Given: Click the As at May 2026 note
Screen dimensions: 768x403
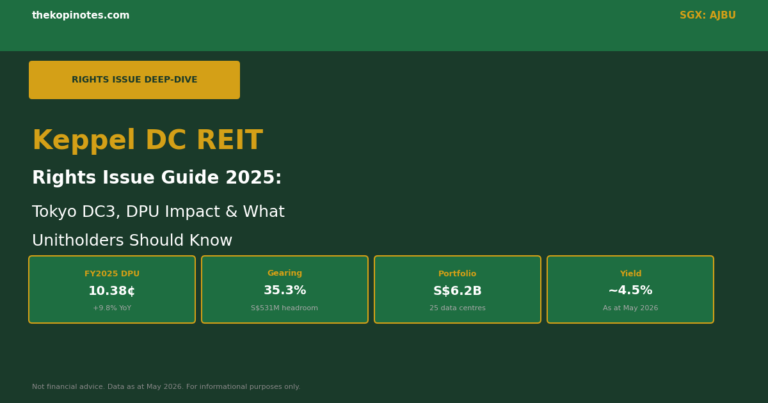Looking at the screenshot, I should [630, 308].
